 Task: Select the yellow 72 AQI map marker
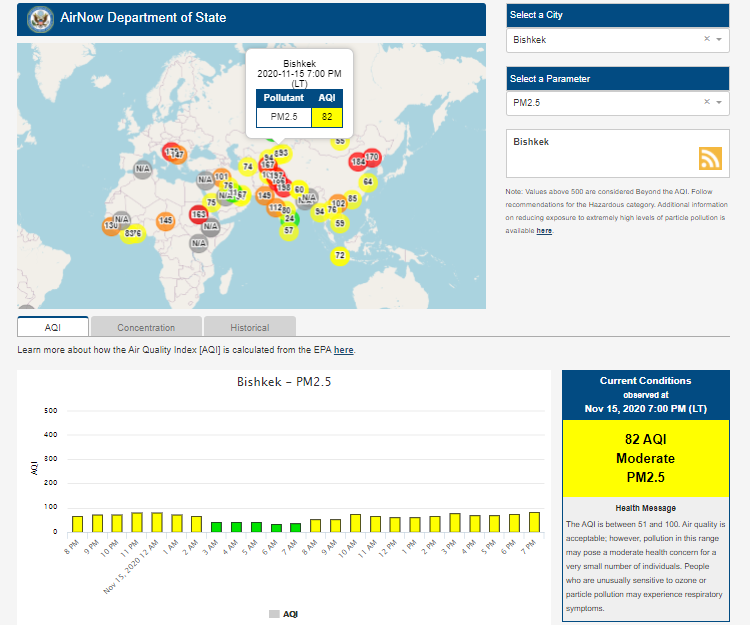[340, 256]
